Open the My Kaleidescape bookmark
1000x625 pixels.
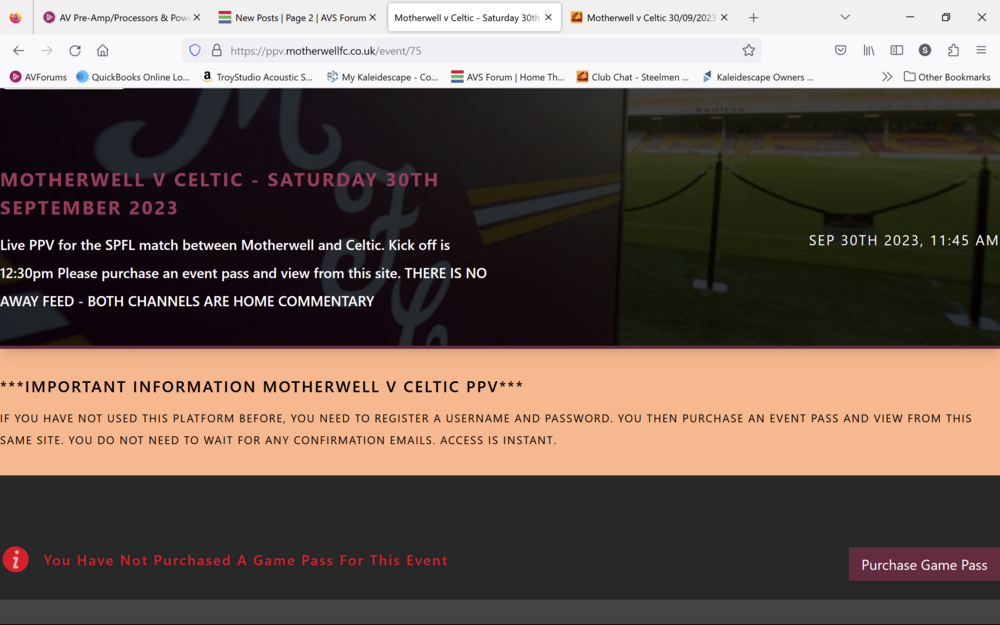382,77
